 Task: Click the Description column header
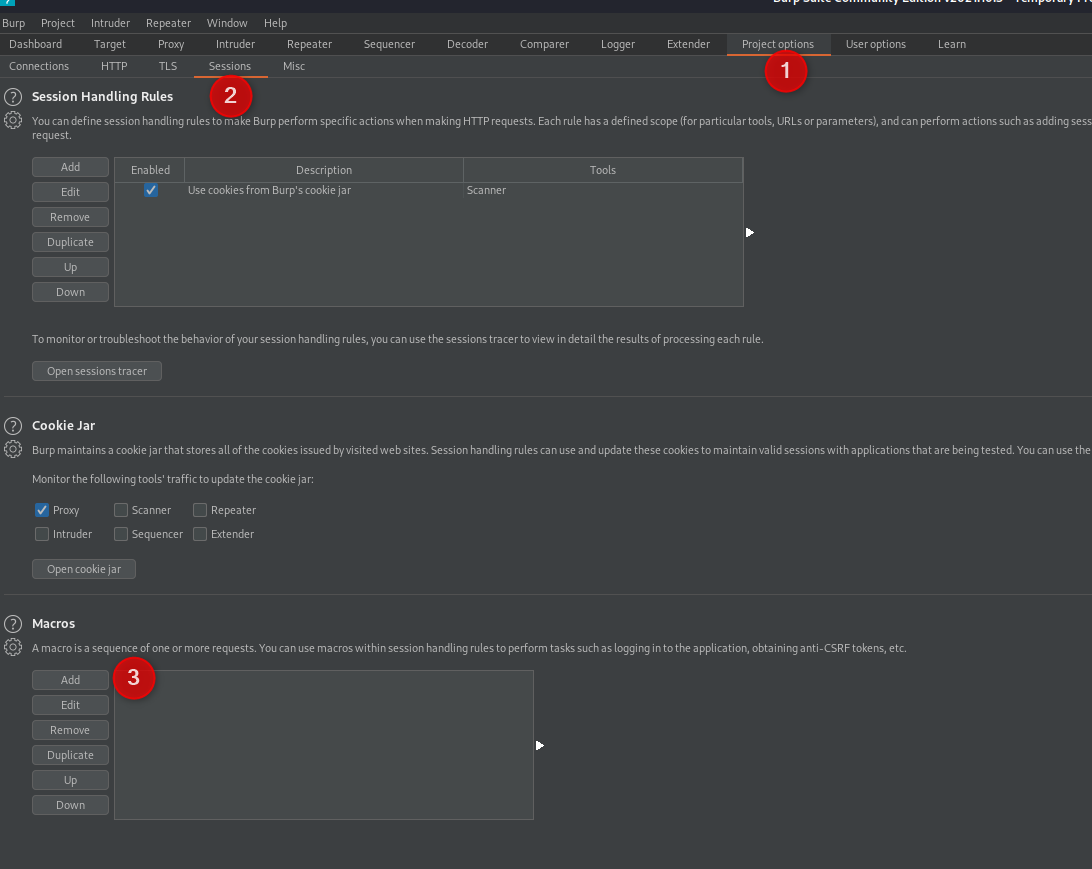324,170
